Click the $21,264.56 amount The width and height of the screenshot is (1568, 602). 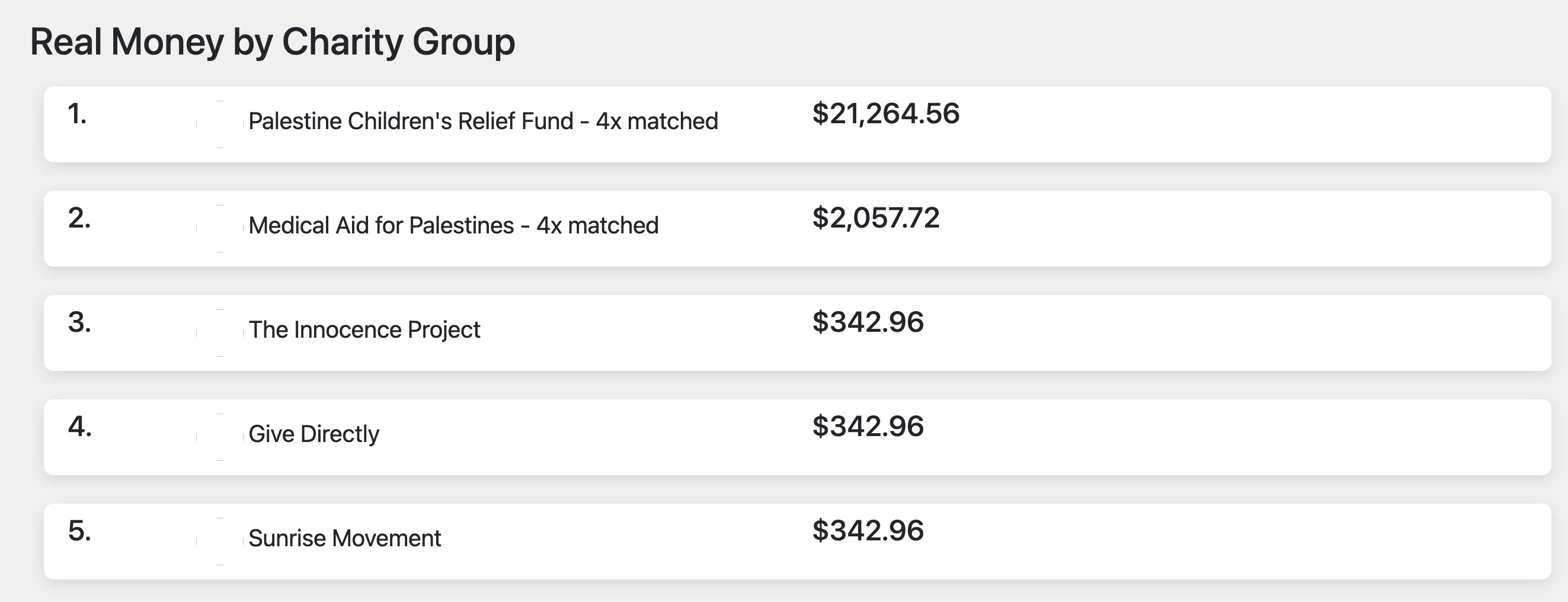(886, 114)
